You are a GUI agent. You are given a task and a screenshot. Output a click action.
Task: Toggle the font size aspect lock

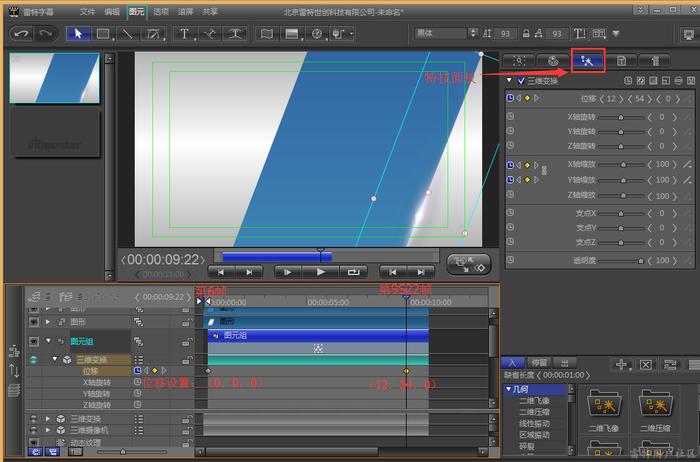pyautogui.click(x=526, y=33)
